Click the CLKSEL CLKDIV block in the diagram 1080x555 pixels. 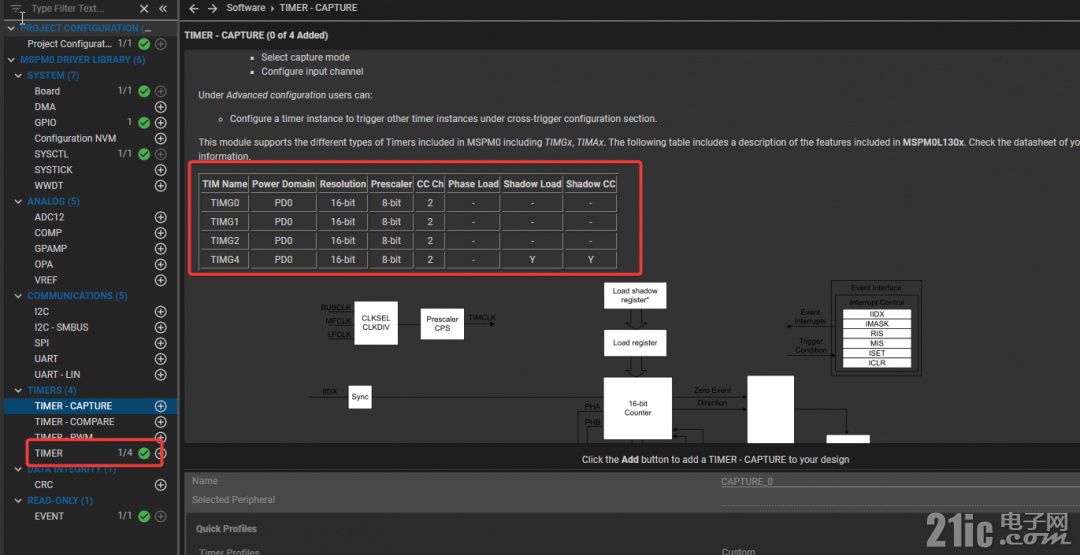pyautogui.click(x=376, y=324)
